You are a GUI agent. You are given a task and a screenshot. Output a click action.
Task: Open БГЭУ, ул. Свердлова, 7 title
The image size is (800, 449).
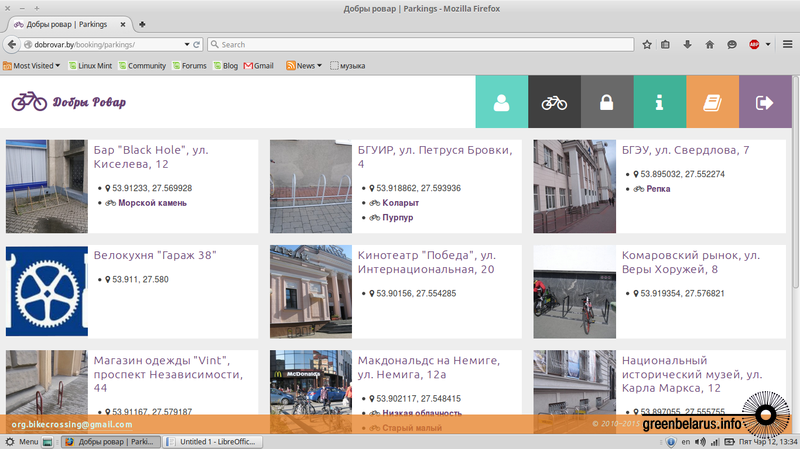[685, 150]
